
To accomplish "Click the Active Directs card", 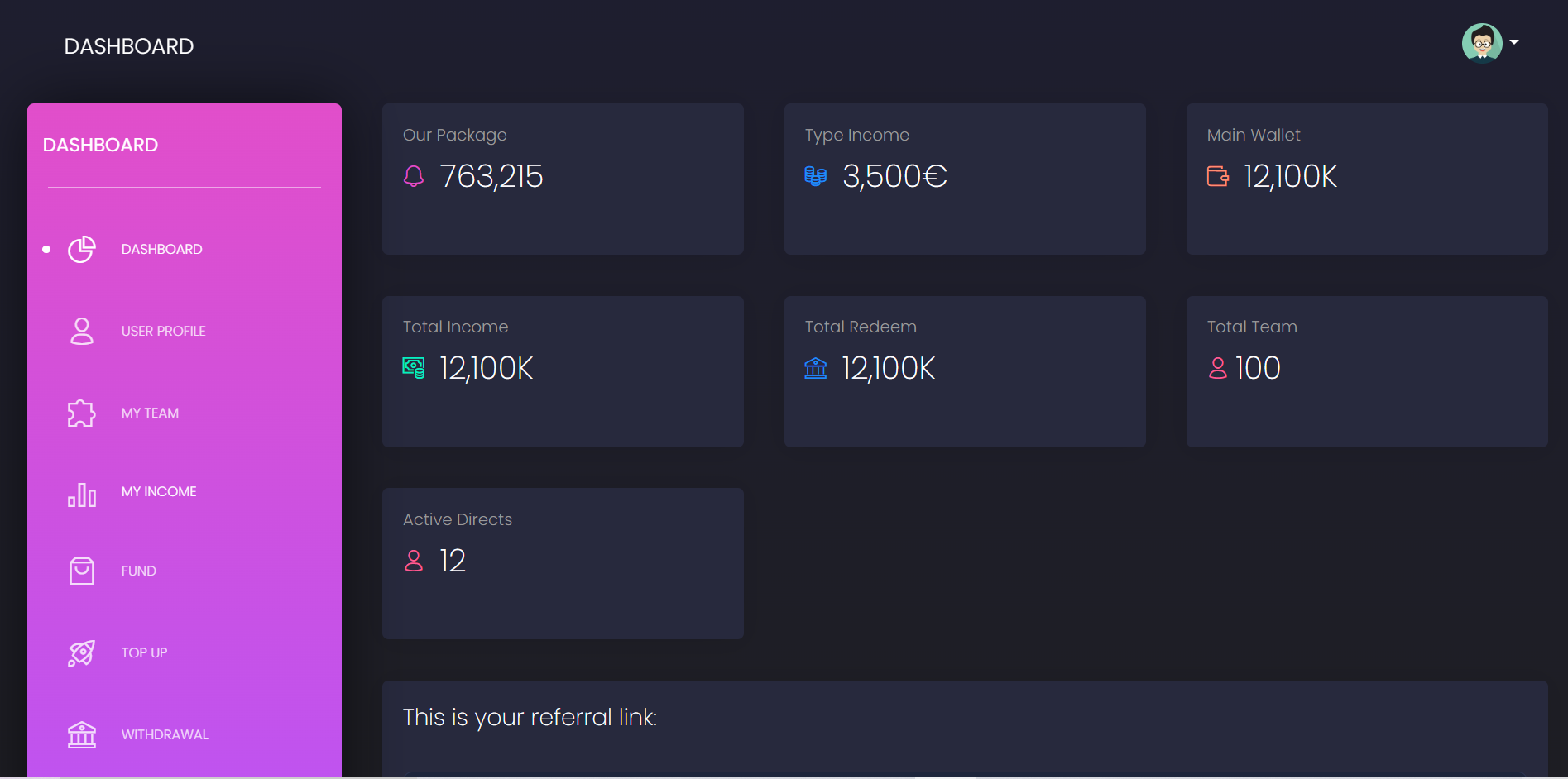I will (563, 563).
